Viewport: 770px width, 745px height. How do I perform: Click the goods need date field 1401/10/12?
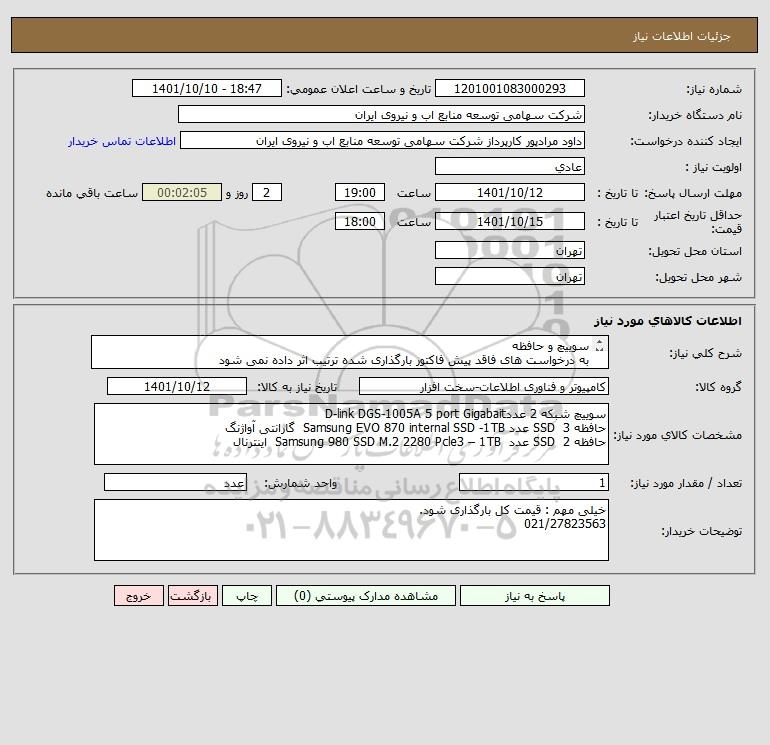(x=177, y=386)
